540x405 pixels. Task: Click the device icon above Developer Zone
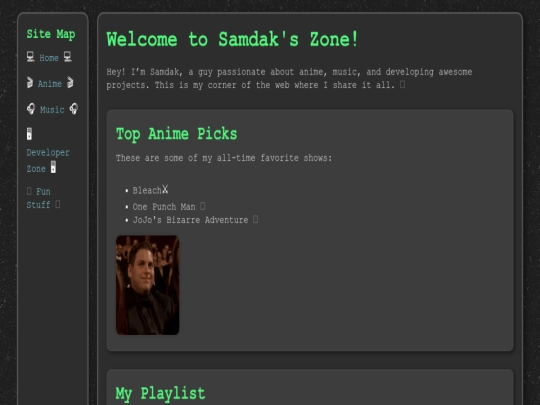coord(29,134)
